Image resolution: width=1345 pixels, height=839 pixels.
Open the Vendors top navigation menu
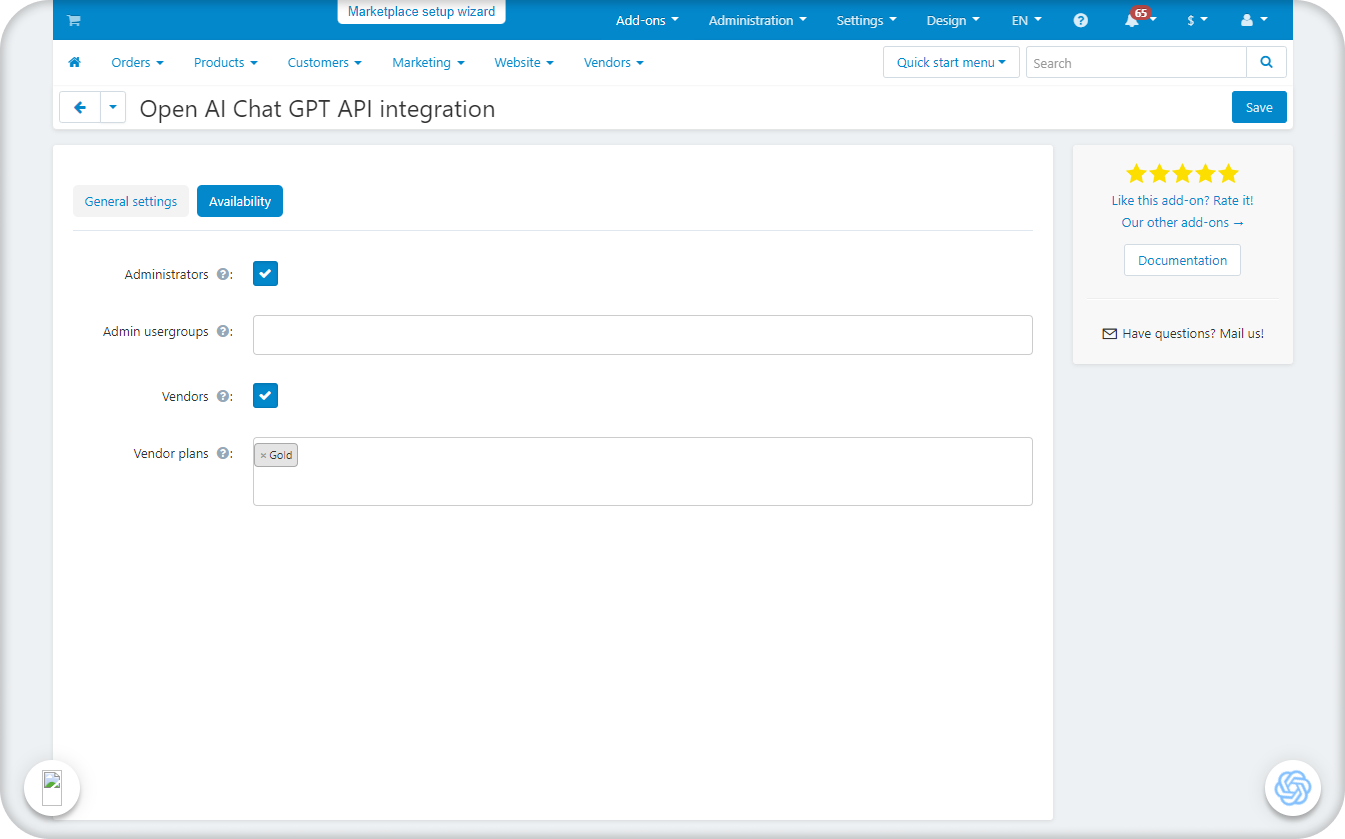tap(613, 62)
